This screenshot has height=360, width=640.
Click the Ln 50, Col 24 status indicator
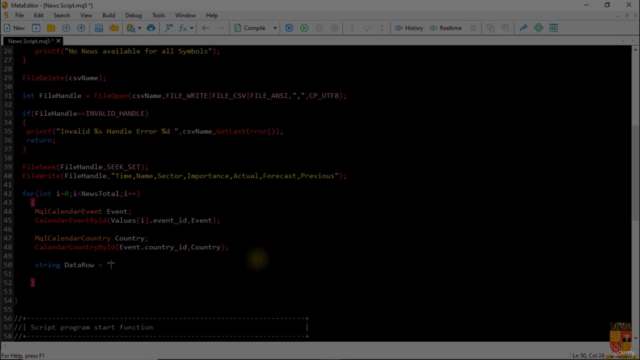tap(588, 356)
